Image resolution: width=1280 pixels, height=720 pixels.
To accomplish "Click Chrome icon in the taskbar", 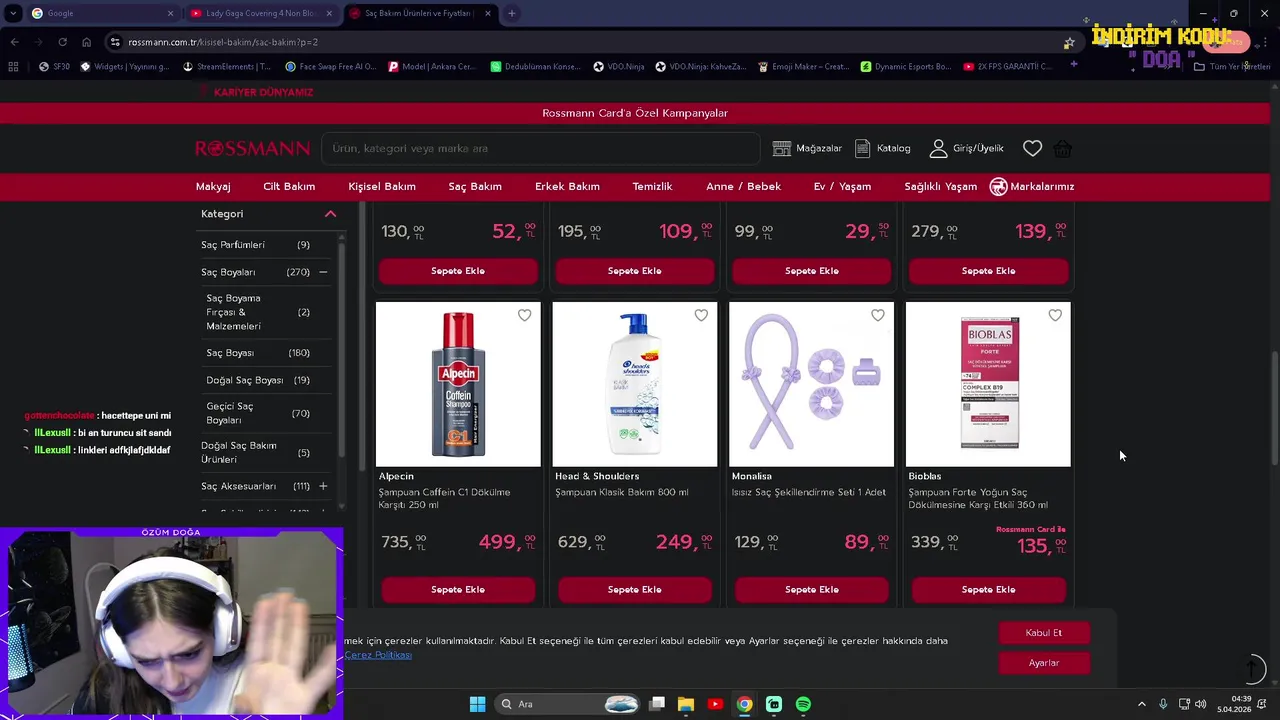I will (744, 704).
